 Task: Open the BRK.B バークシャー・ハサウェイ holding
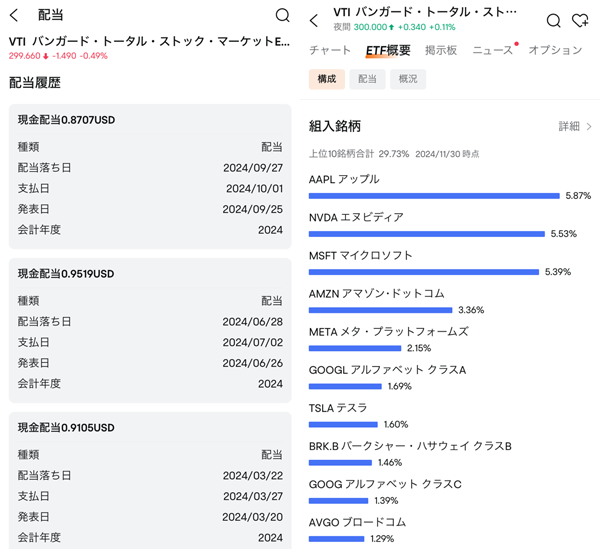(410, 446)
